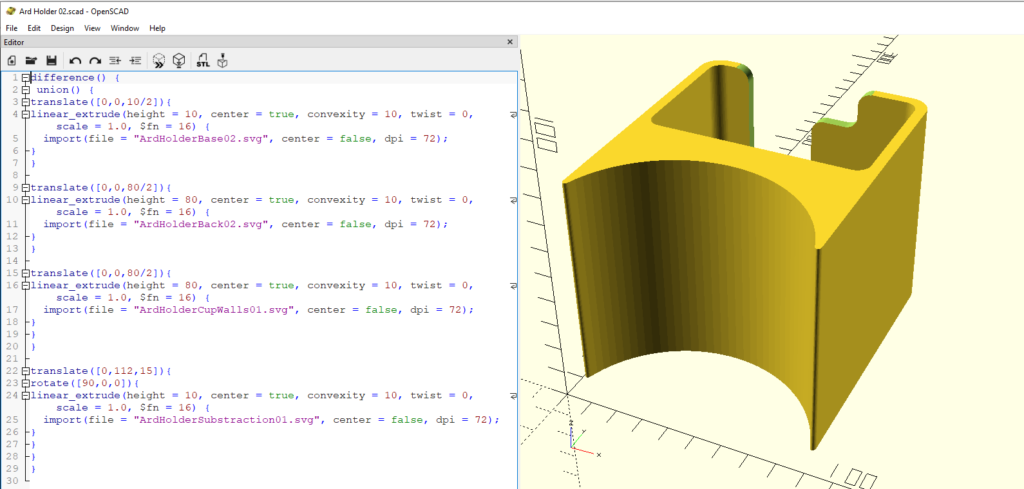Viewport: 1024px width, 489px height.
Task: Click the Undo arrow icon
Action: pyautogui.click(x=75, y=61)
